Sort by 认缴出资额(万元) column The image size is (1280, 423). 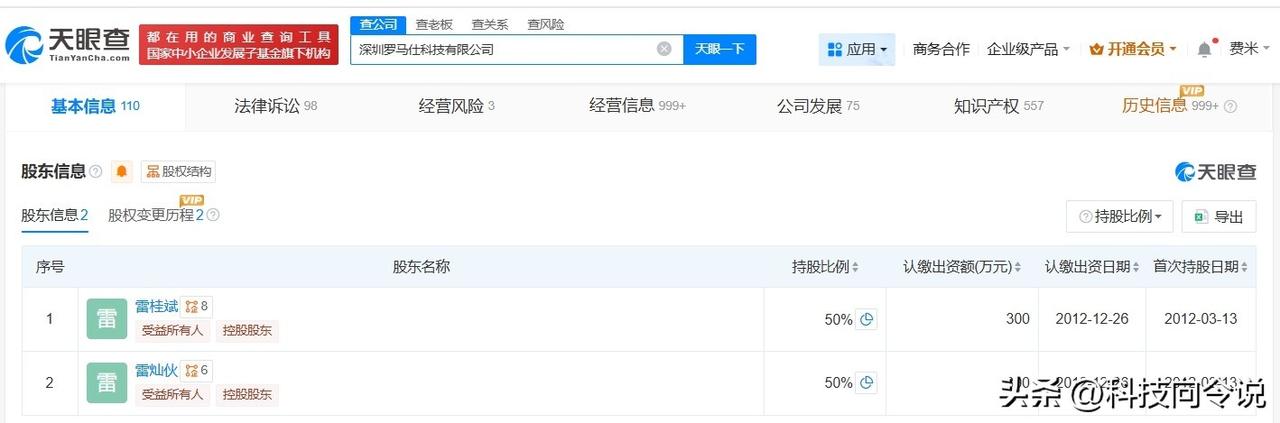(961, 267)
